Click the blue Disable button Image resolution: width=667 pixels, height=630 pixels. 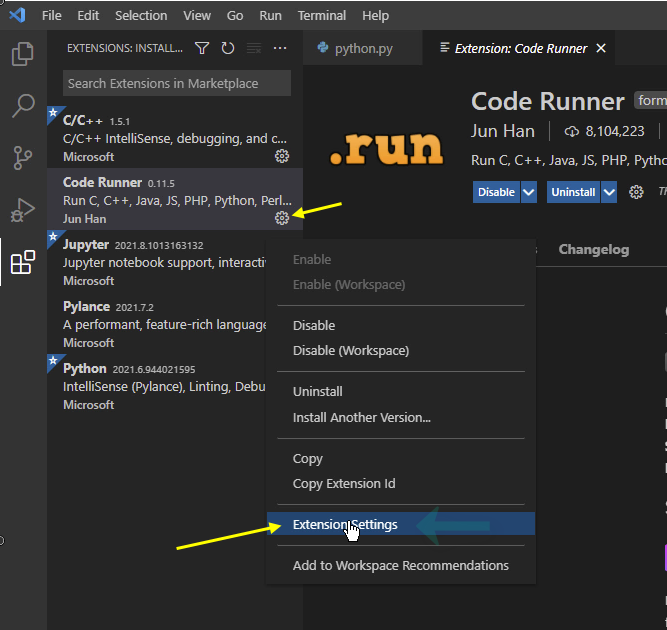pos(496,192)
